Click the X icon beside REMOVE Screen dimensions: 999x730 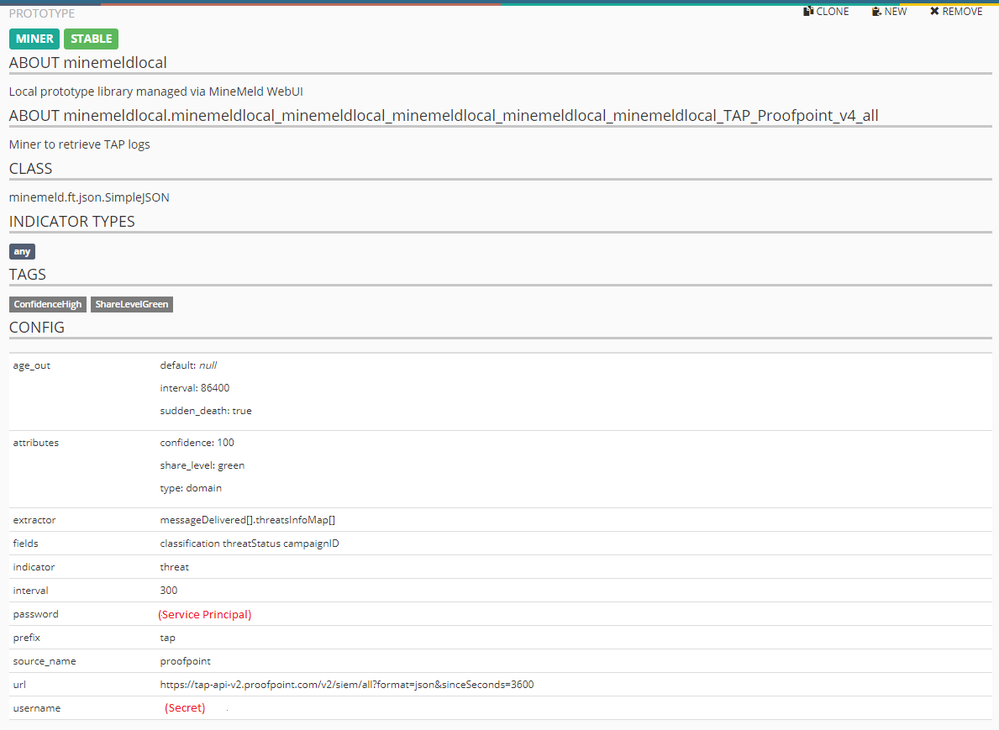[935, 11]
